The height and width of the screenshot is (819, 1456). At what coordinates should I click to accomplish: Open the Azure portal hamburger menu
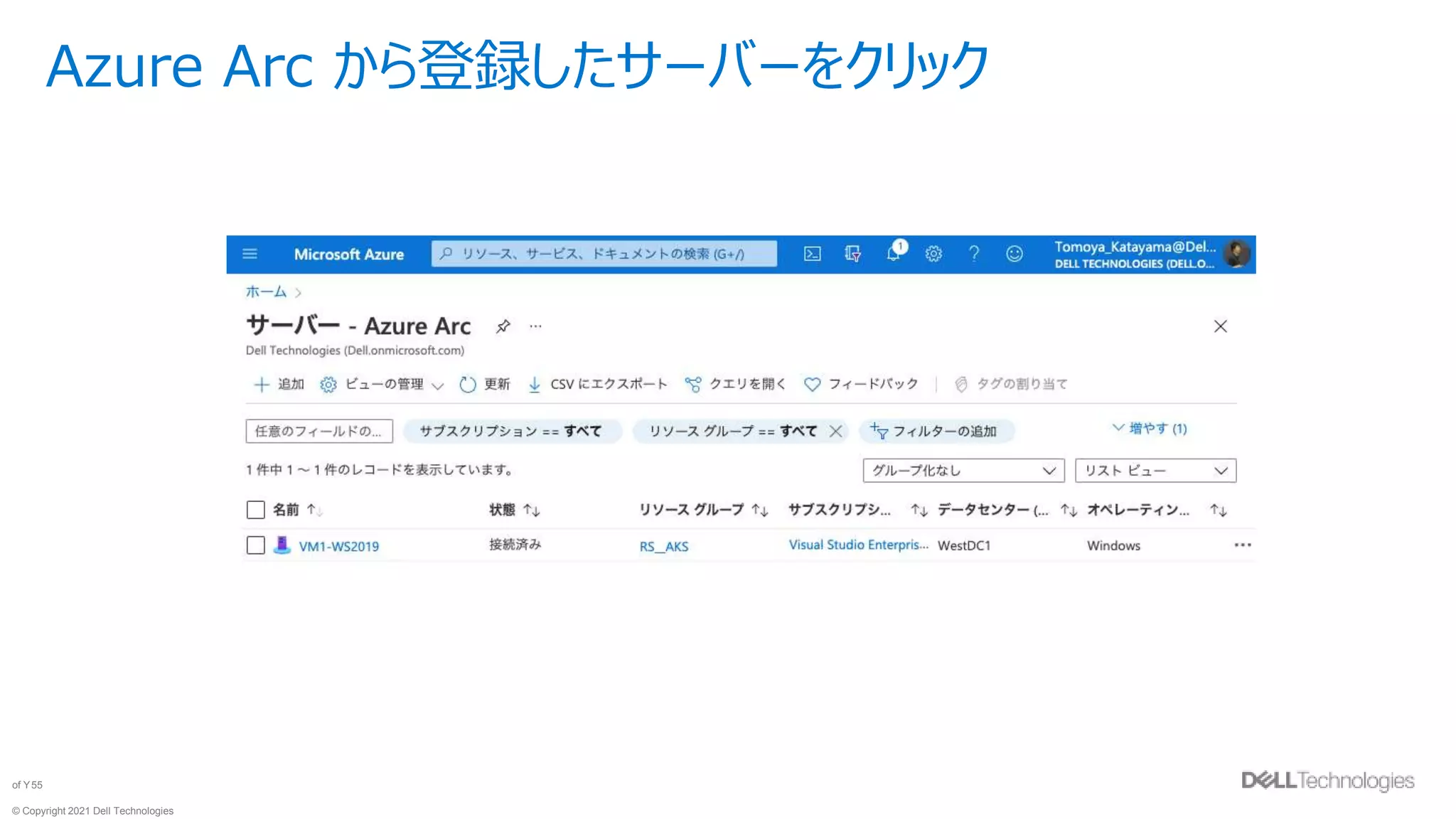(250, 254)
